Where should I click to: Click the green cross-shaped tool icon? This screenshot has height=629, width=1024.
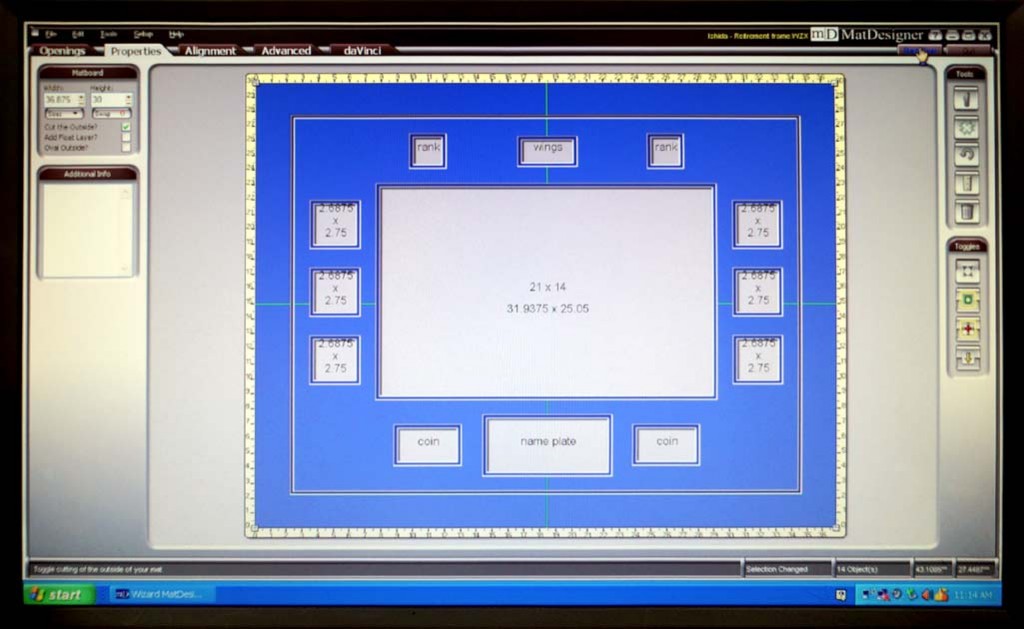click(x=966, y=127)
